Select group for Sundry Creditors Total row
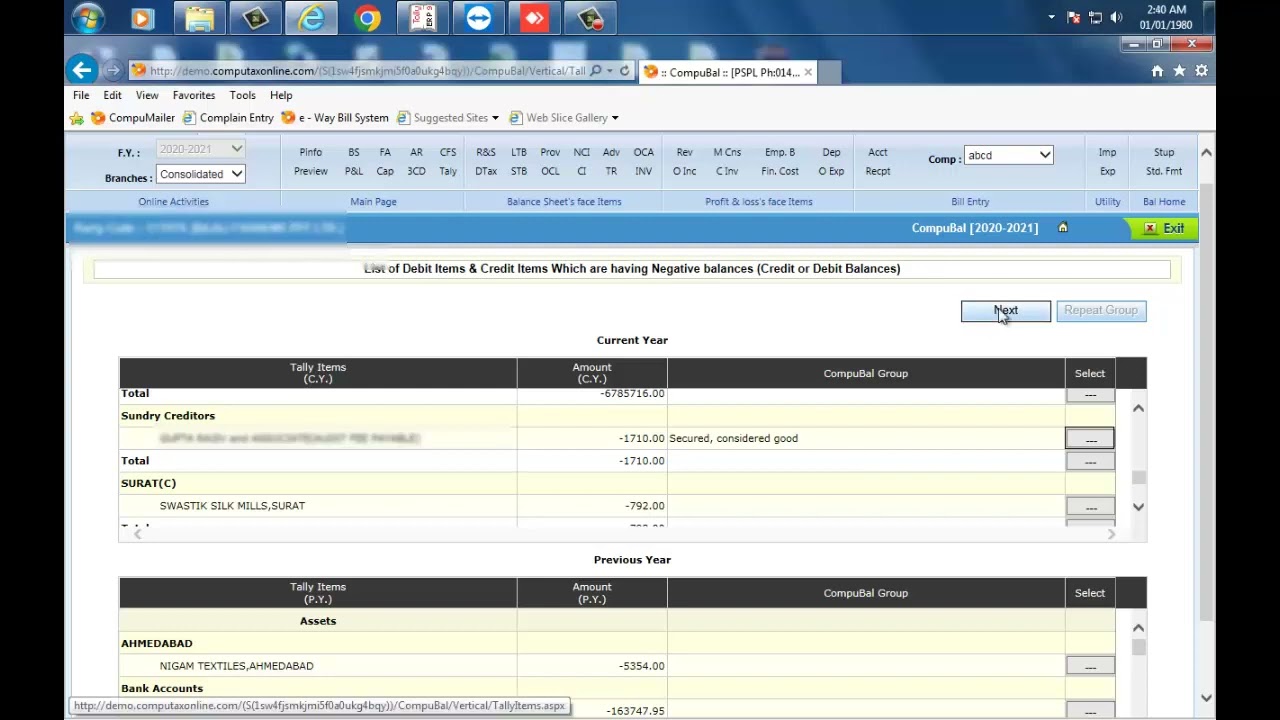This screenshot has width=1280, height=720. (1090, 461)
